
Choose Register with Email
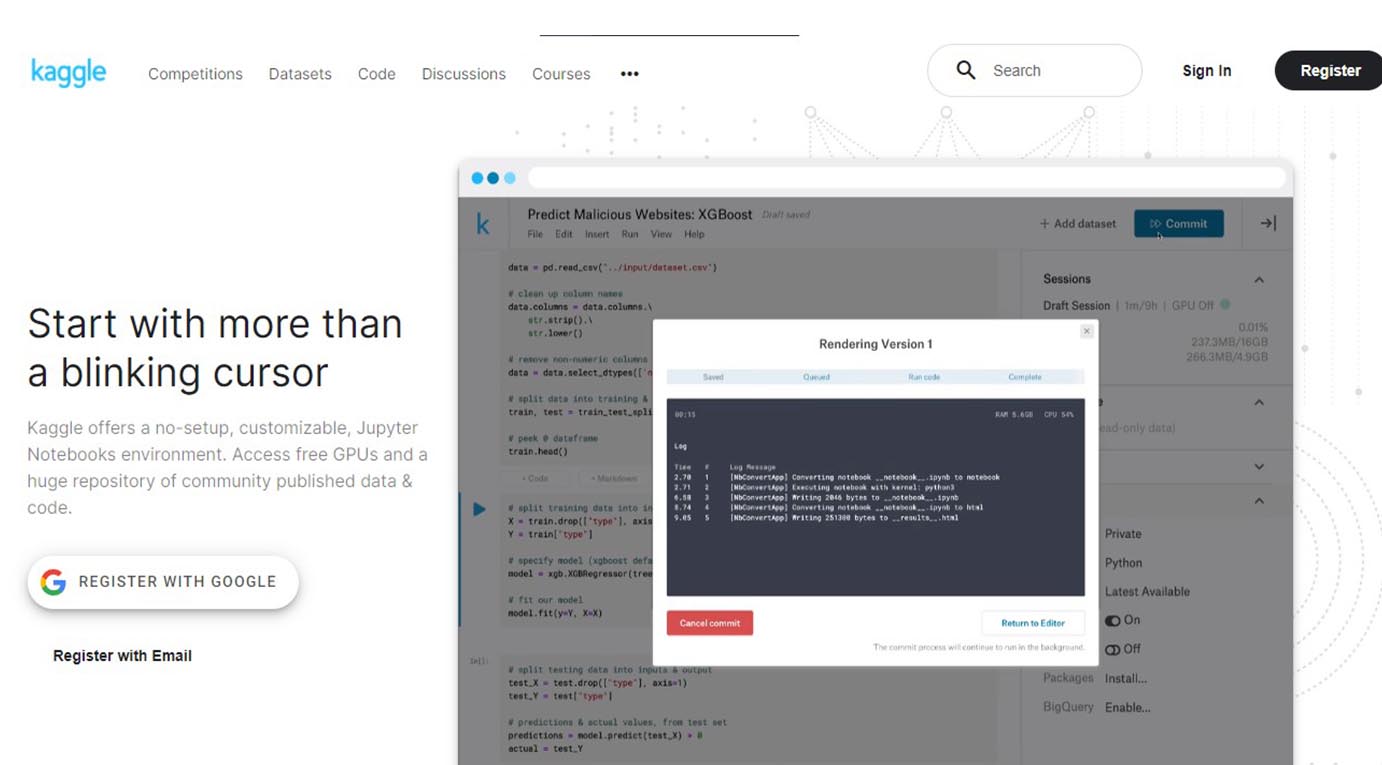coord(122,656)
